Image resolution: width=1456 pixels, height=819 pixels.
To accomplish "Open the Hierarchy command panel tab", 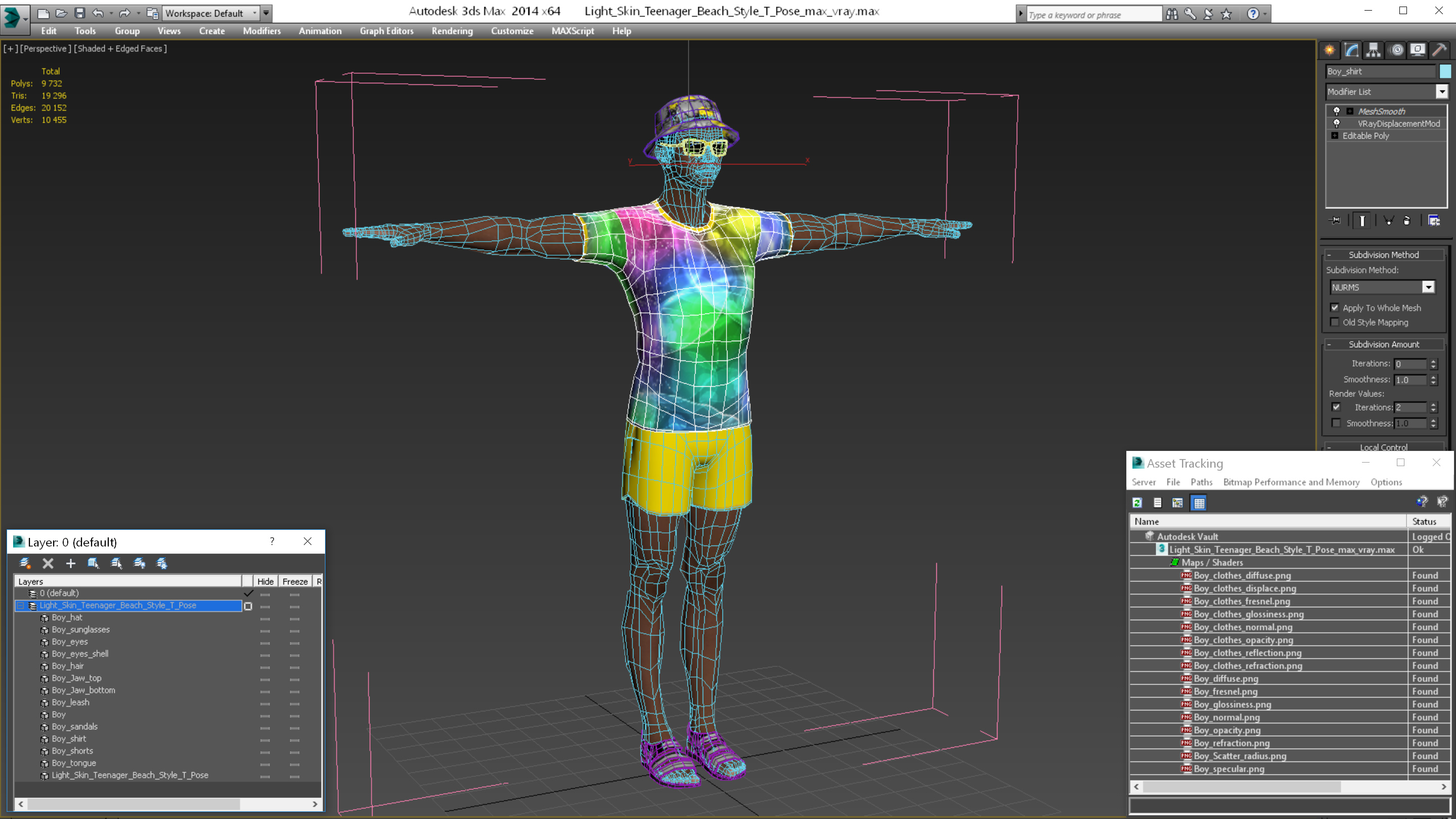I will click(1374, 51).
